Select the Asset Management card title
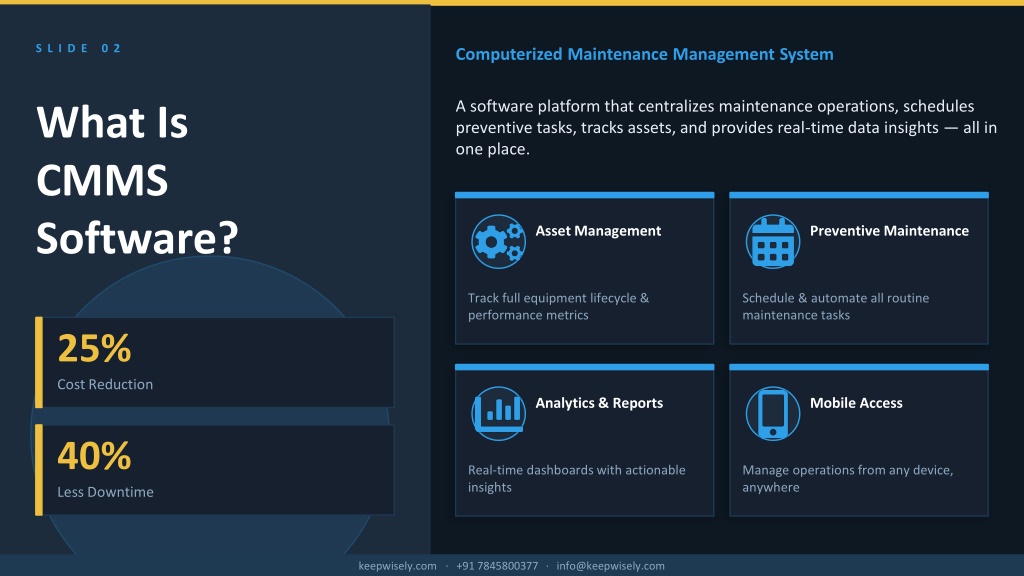Image resolution: width=1024 pixels, height=576 pixels. pyautogui.click(x=598, y=231)
